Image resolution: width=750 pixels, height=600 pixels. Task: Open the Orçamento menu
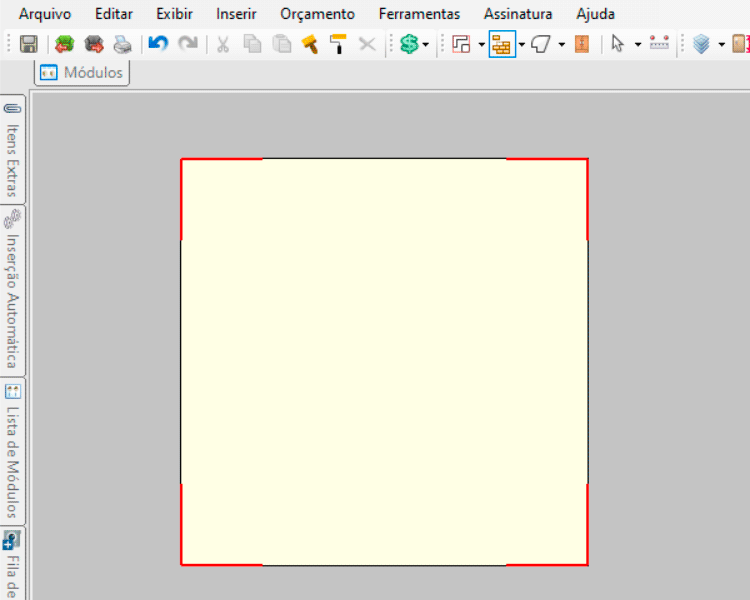[x=317, y=14]
